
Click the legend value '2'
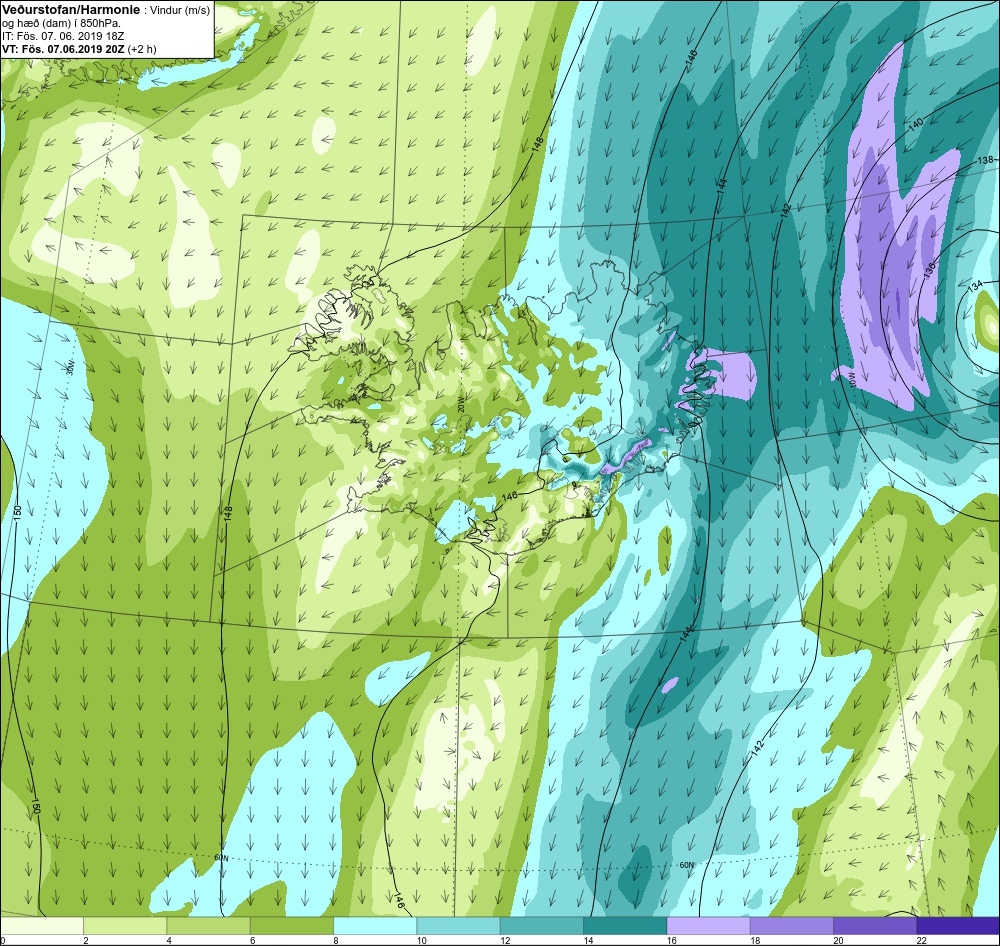tap(85, 940)
